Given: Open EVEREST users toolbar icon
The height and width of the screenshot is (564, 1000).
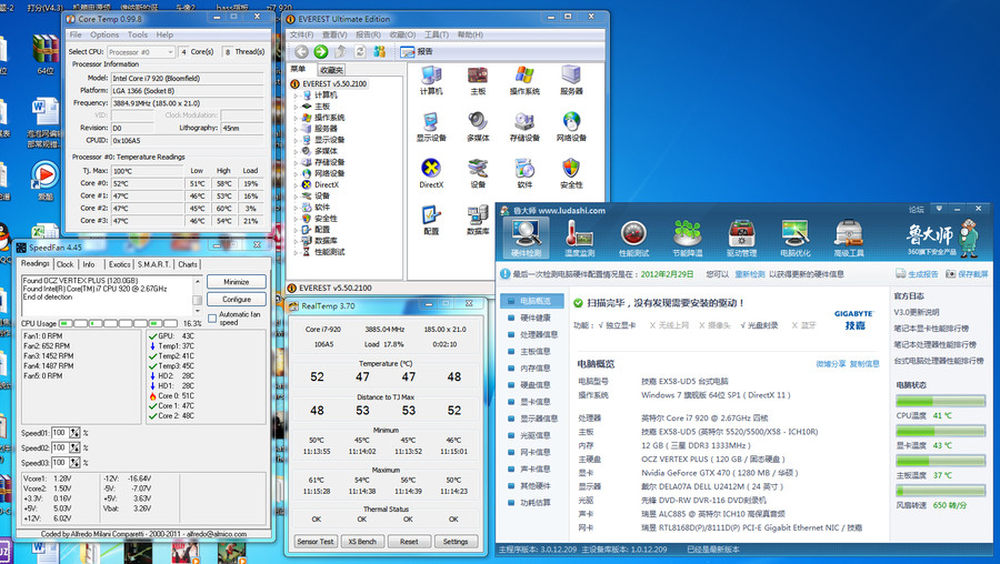Looking at the screenshot, I should coord(380,52).
